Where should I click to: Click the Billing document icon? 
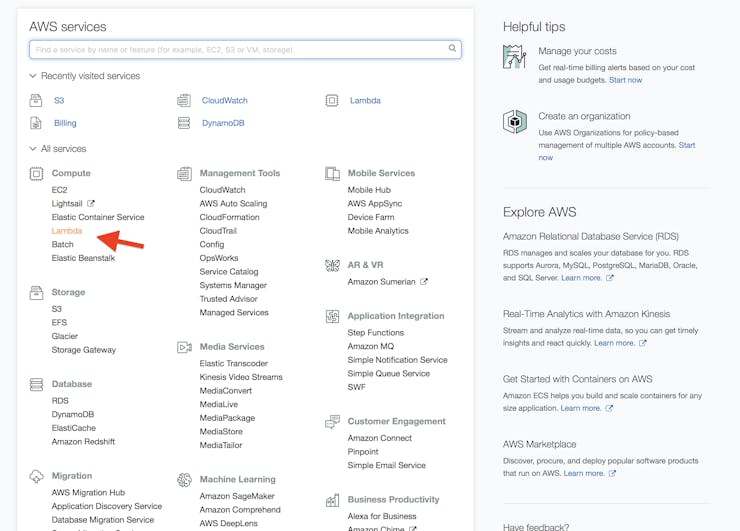click(36, 123)
